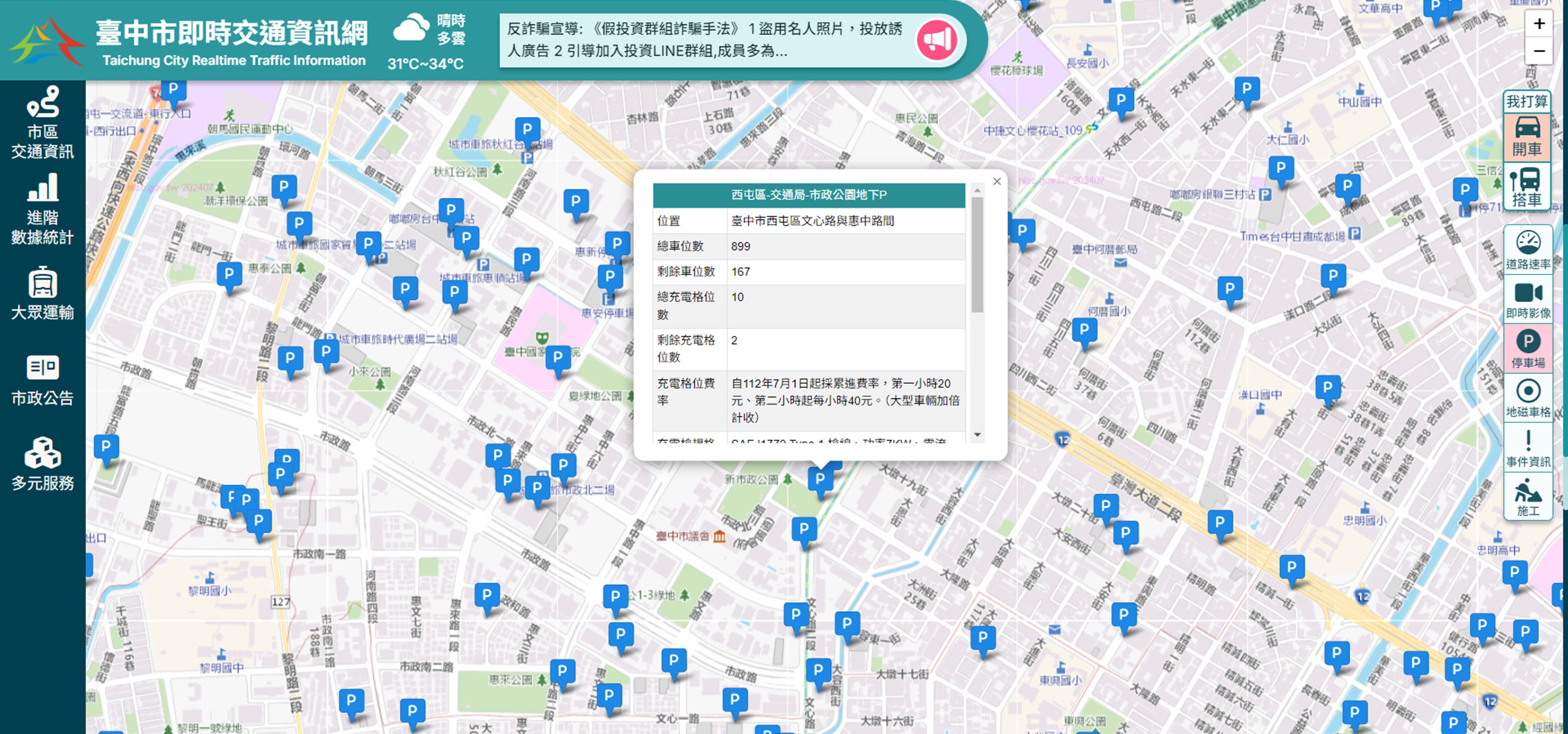Viewport: 1568px width, 734px height.
Task: Close the 市政公園地下P info popup
Action: pyautogui.click(x=997, y=182)
